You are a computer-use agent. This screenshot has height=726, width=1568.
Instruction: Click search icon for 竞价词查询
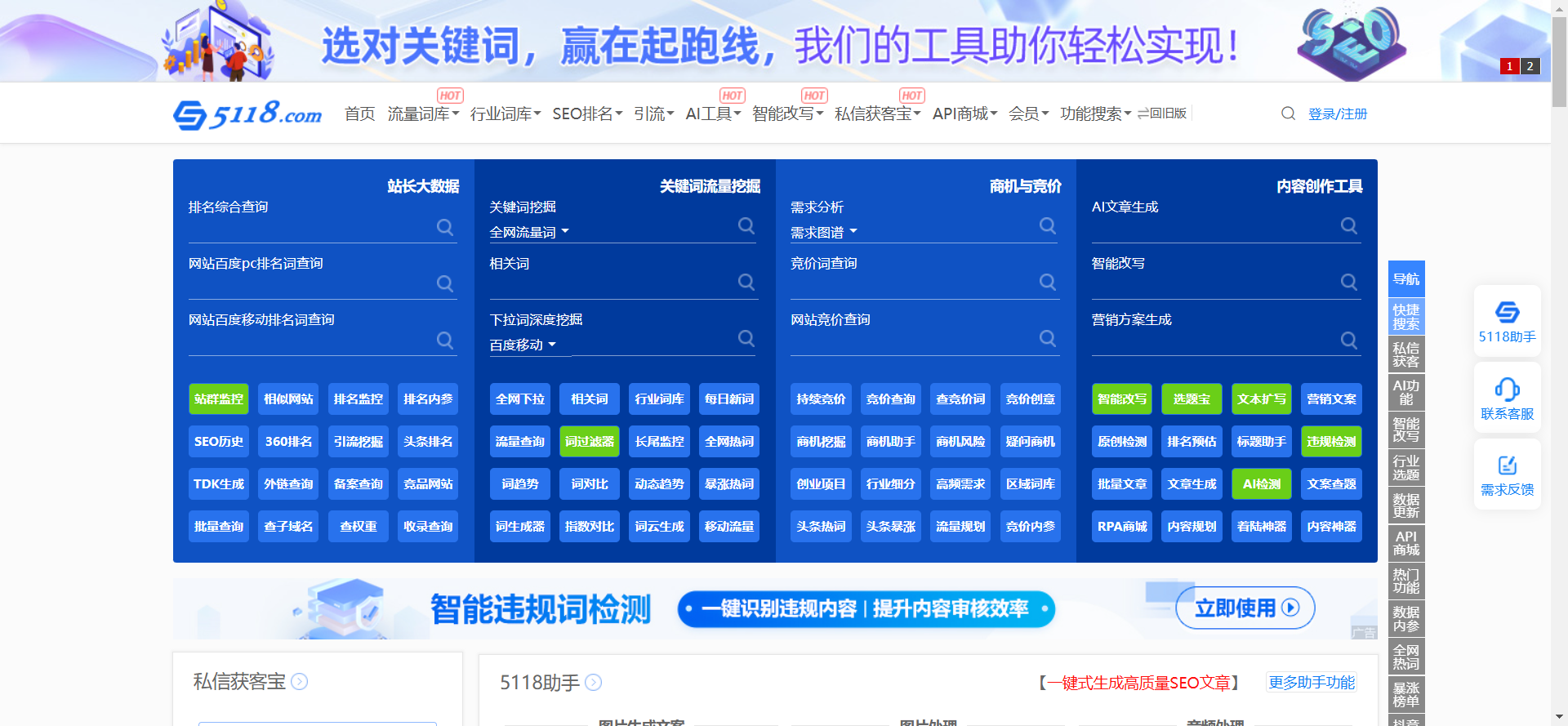[x=1048, y=282]
